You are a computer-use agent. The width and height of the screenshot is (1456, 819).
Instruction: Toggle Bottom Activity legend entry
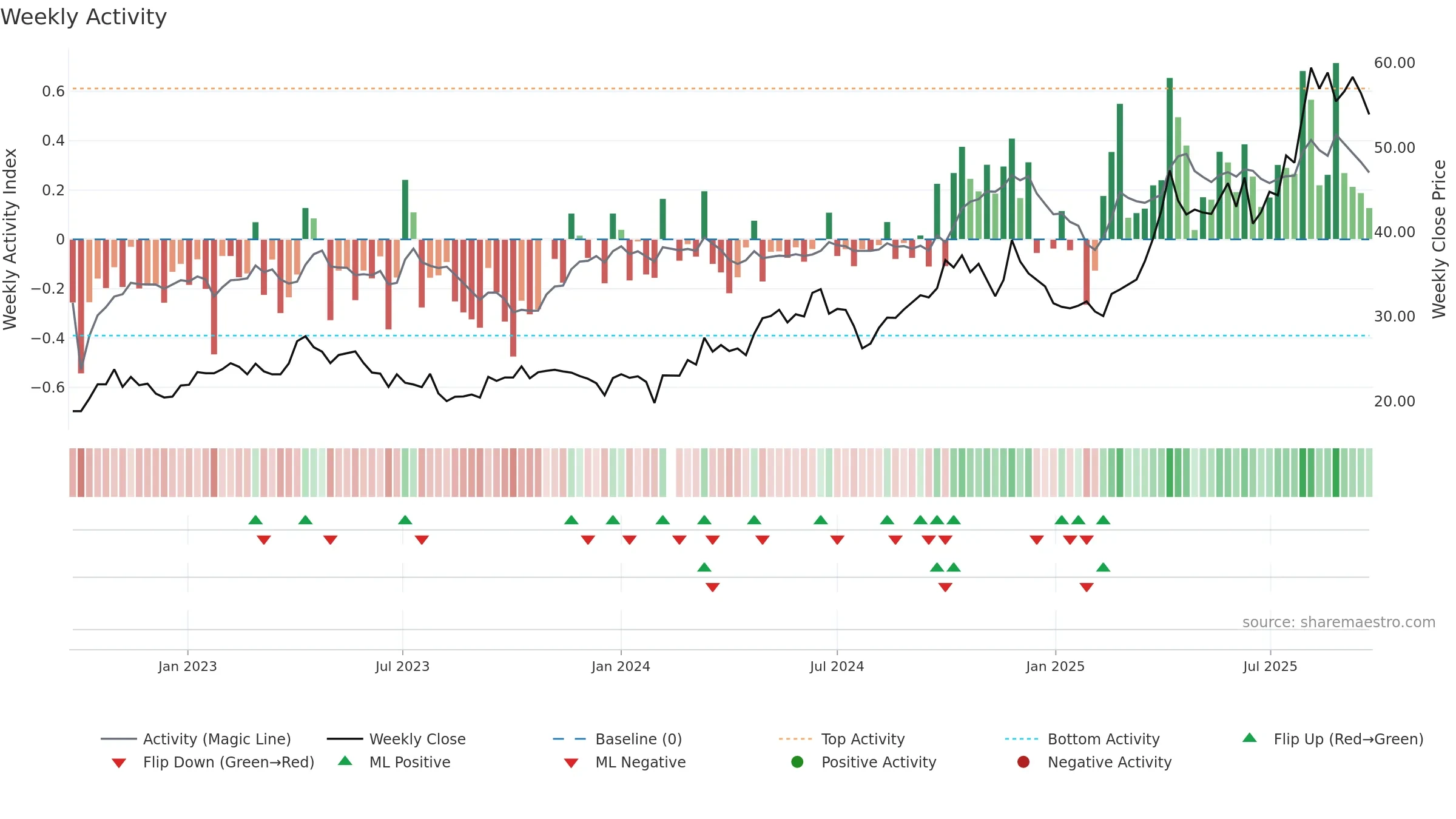pyautogui.click(x=1082, y=739)
